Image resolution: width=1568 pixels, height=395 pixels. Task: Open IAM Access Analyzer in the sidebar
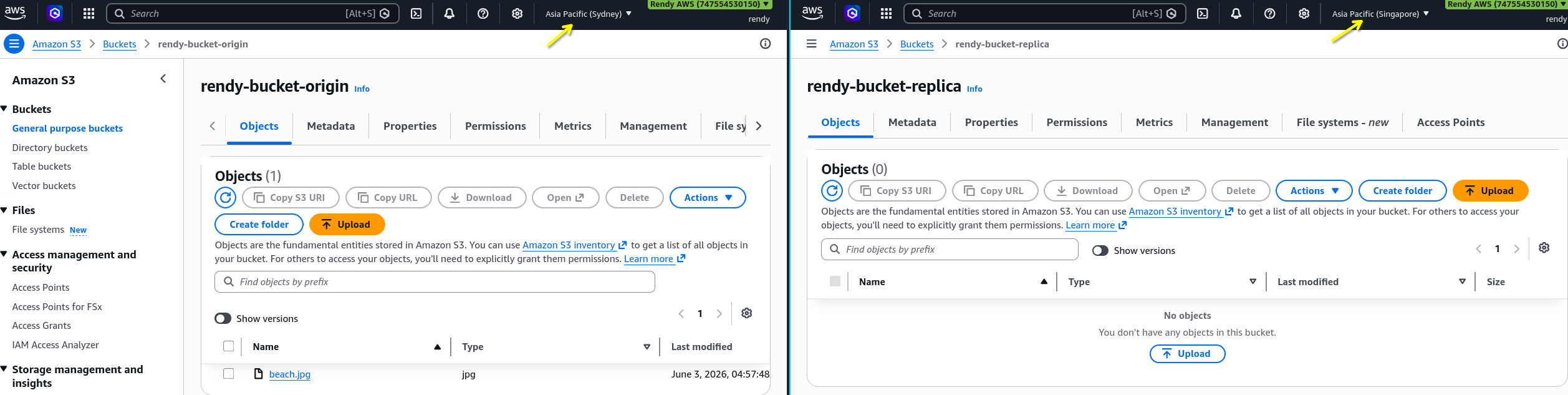tap(55, 345)
